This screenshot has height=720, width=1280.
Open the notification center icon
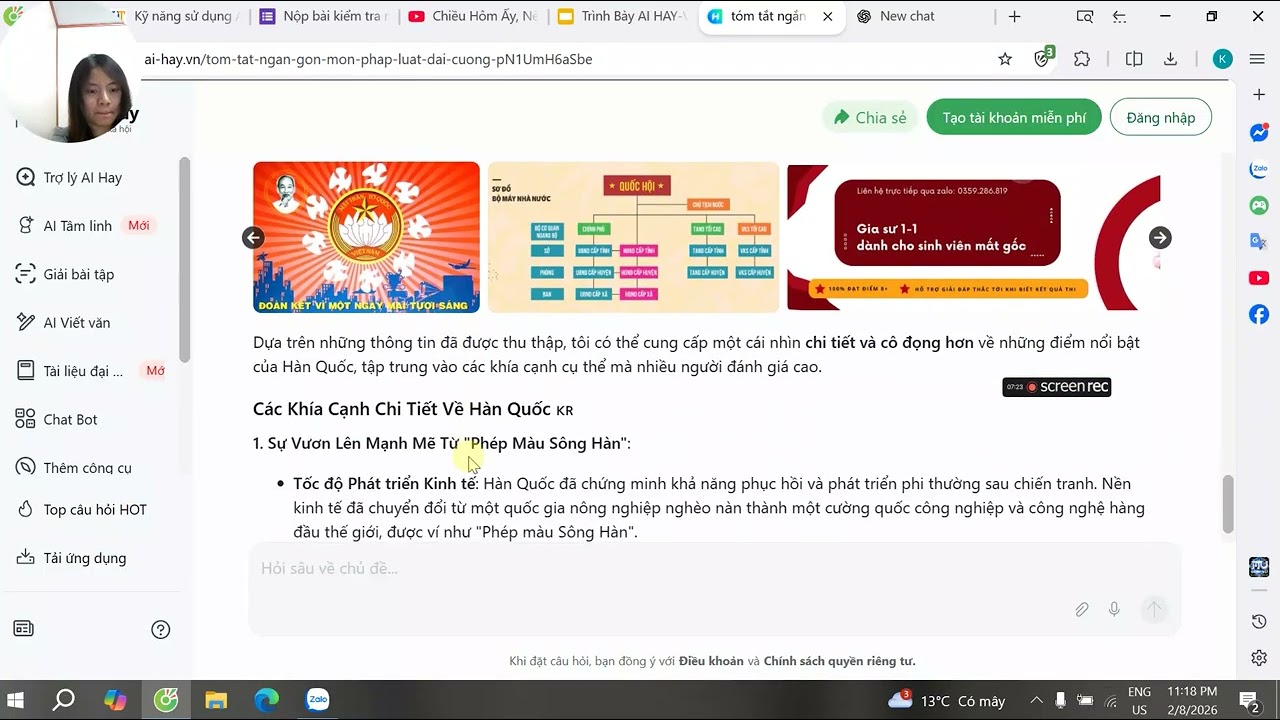click(1249, 700)
